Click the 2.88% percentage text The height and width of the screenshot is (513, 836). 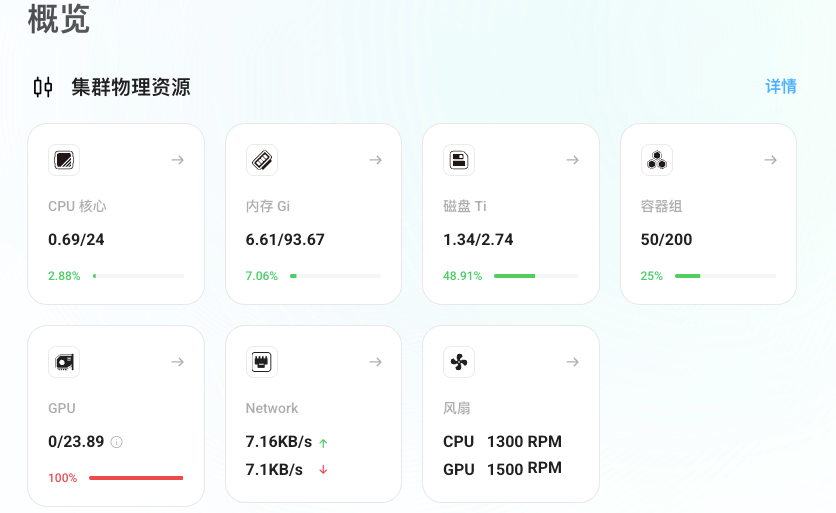(x=64, y=276)
